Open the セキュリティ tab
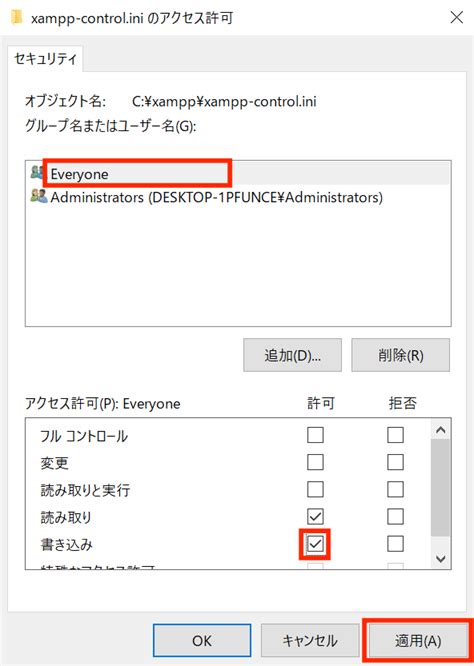 coord(45,59)
